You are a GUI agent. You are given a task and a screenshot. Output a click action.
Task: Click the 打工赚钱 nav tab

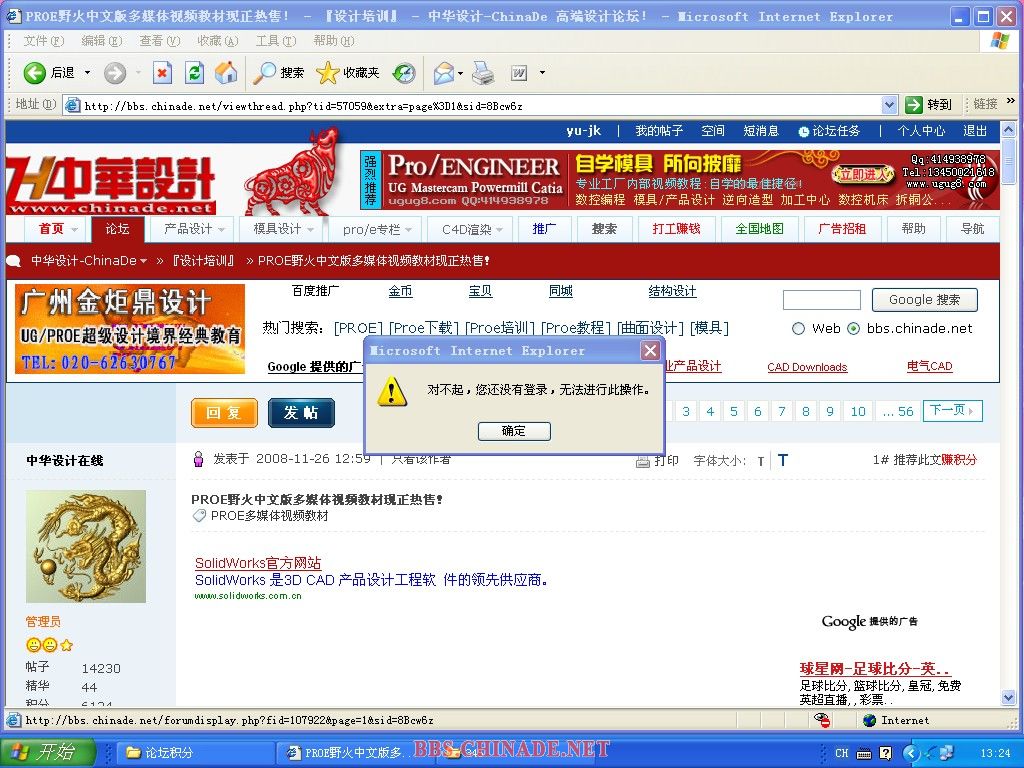675,229
